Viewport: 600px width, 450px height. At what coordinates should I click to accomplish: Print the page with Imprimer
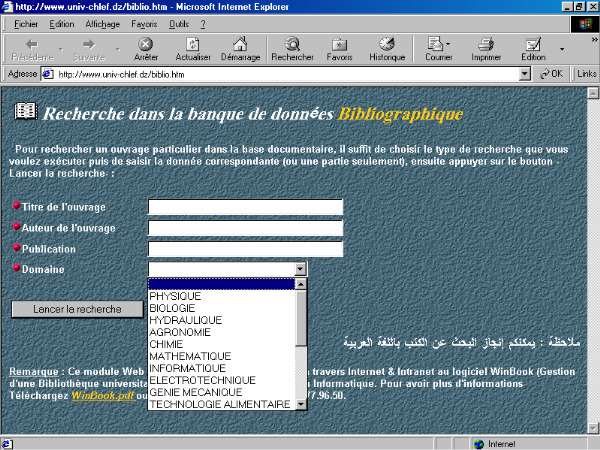tap(486, 50)
